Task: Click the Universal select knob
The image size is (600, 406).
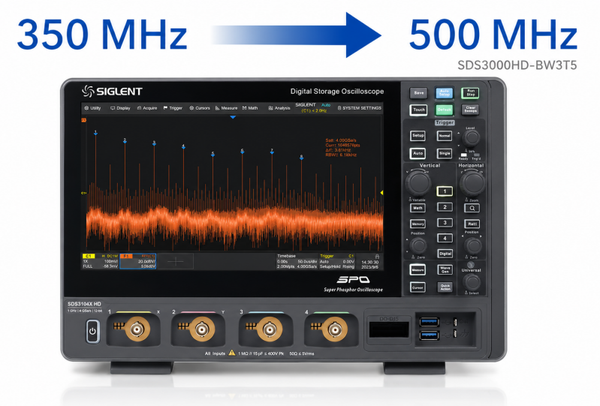Action: tap(472, 282)
